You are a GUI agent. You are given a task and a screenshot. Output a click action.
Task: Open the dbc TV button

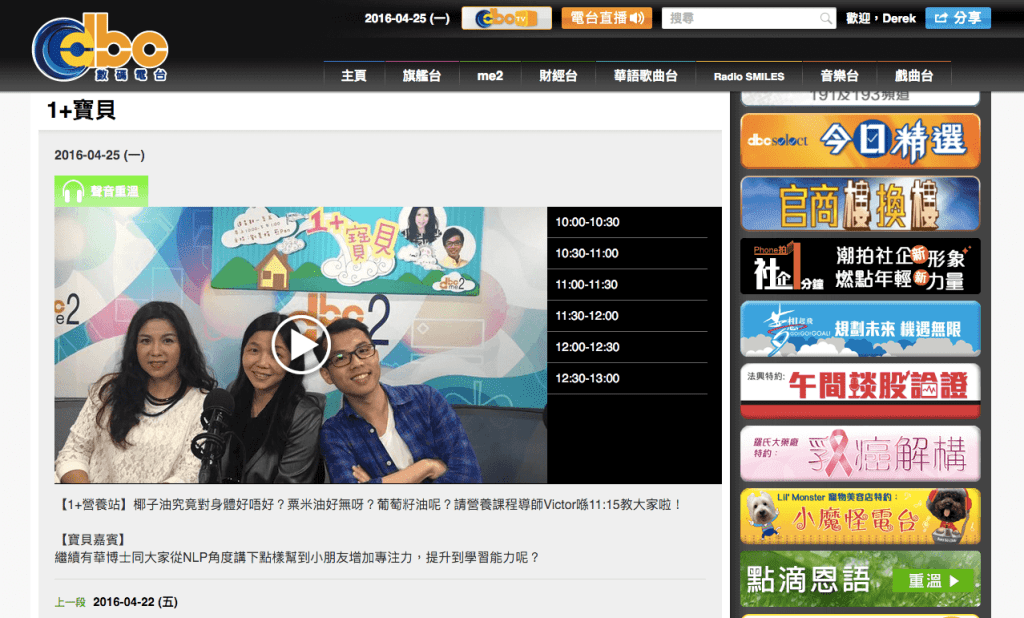(x=506, y=18)
